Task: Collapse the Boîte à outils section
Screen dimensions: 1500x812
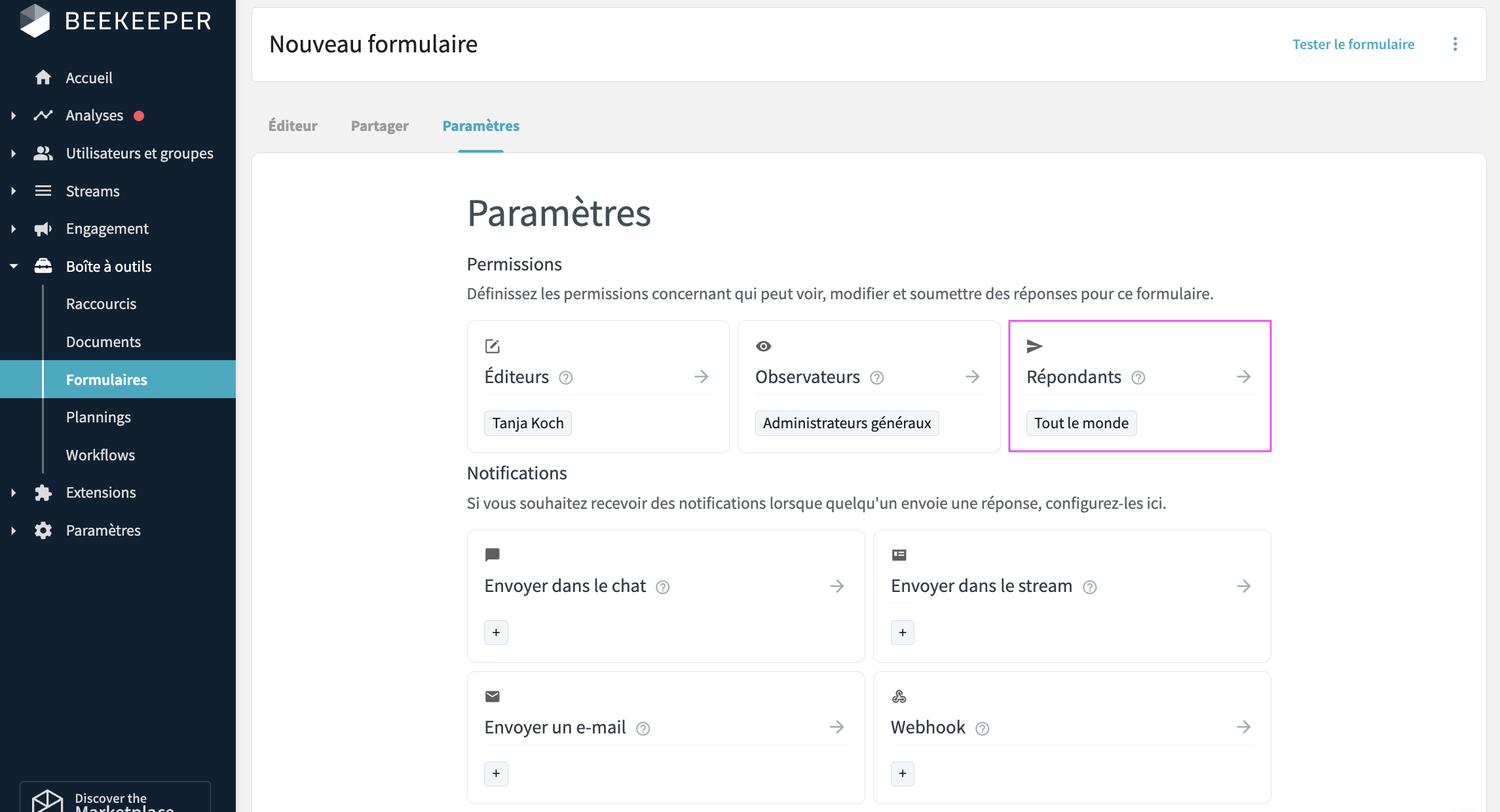Action: click(x=14, y=267)
